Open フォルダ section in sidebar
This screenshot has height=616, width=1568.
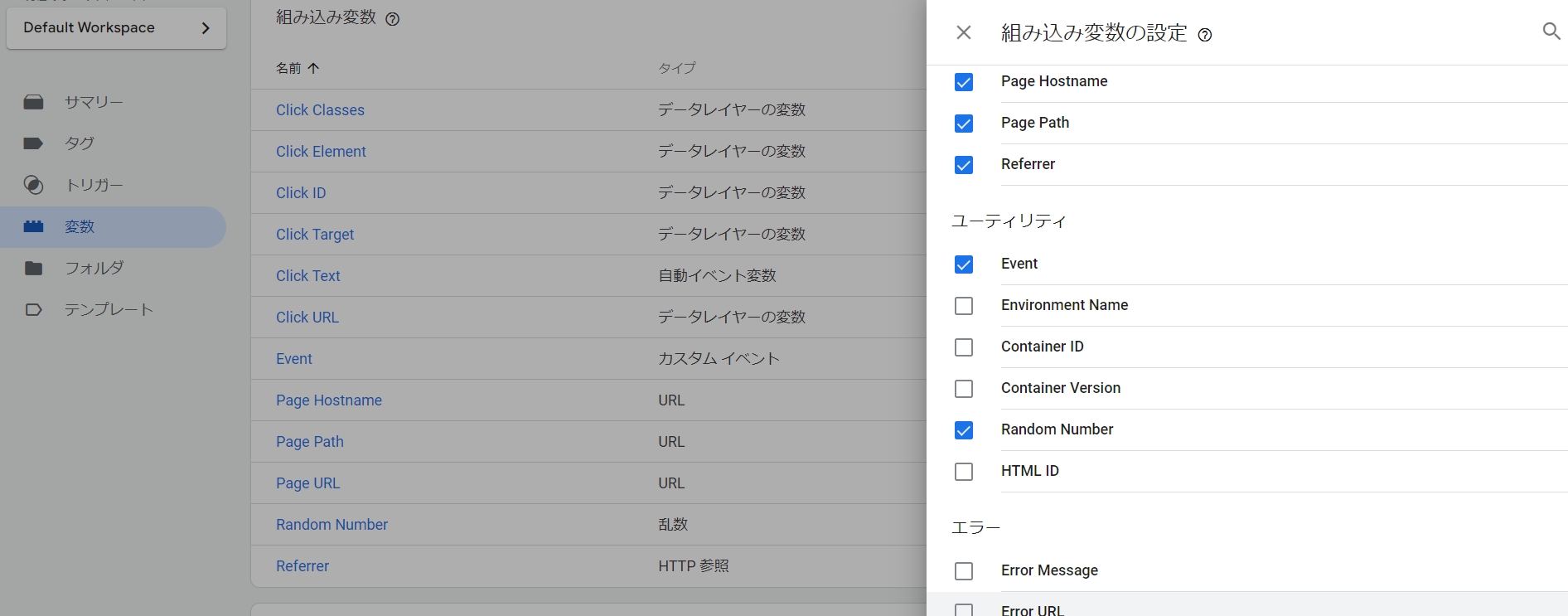[x=94, y=268]
